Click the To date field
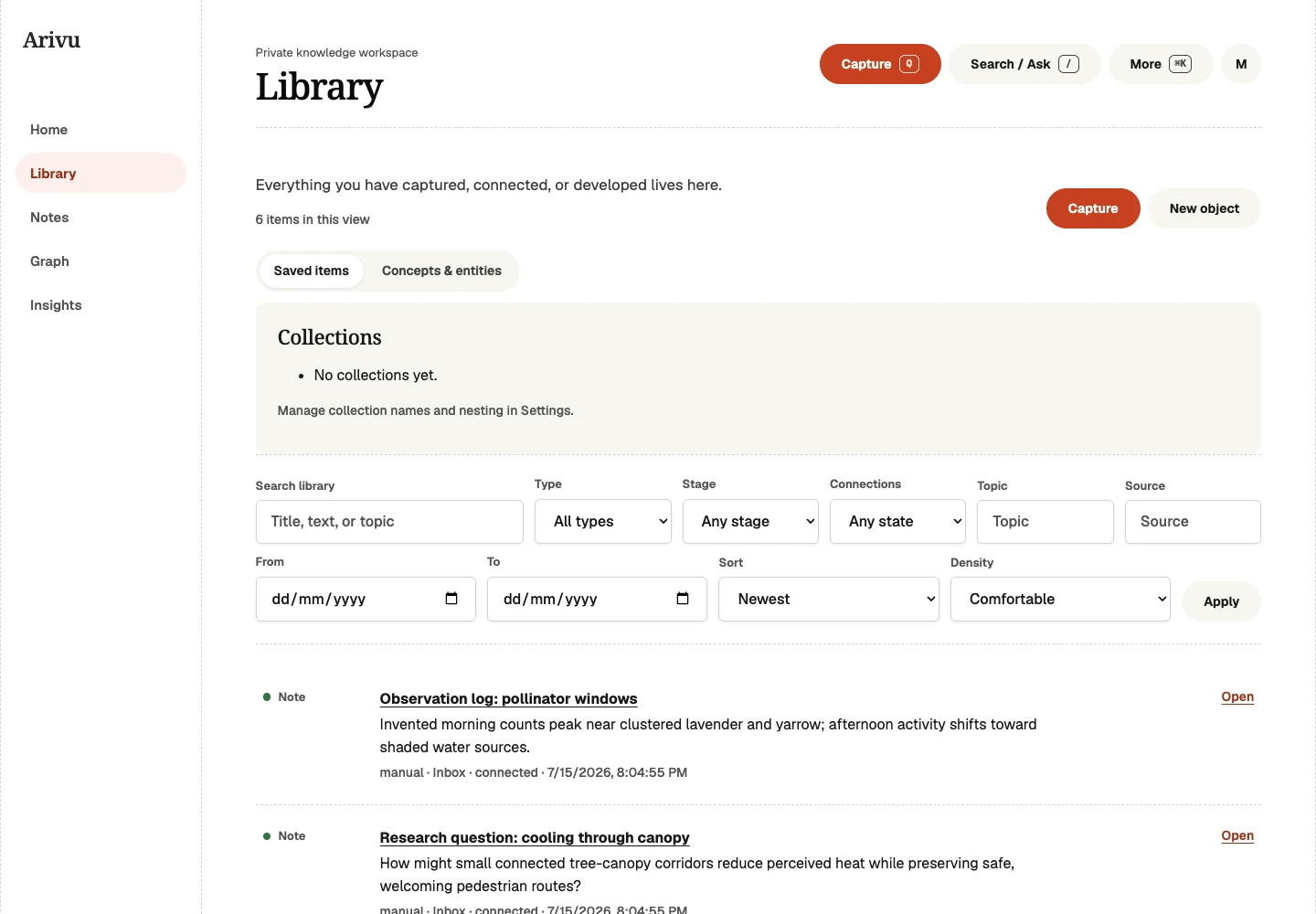 597,600
